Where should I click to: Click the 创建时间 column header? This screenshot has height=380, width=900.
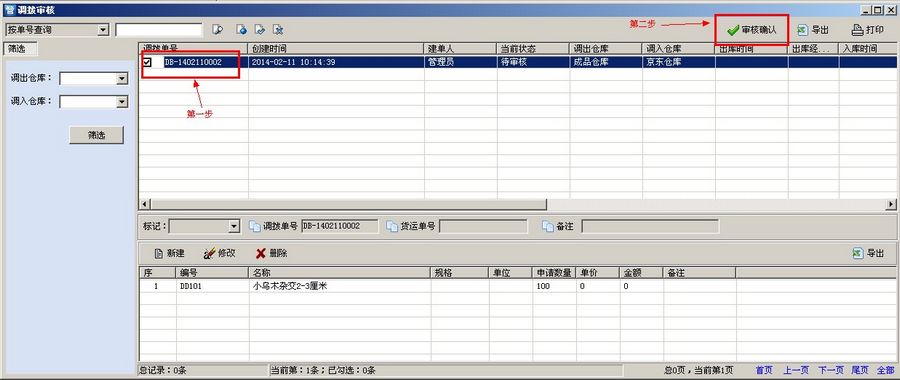(336, 49)
